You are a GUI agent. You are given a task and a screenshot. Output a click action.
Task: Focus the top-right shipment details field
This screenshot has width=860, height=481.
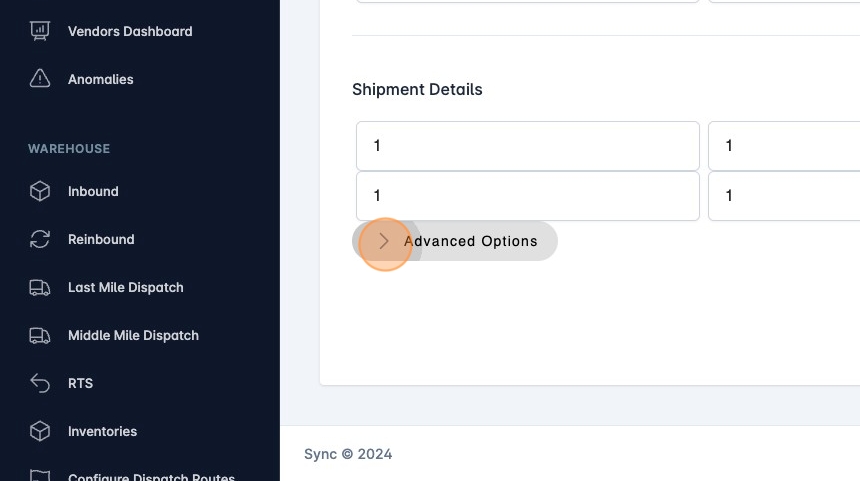coord(784,146)
